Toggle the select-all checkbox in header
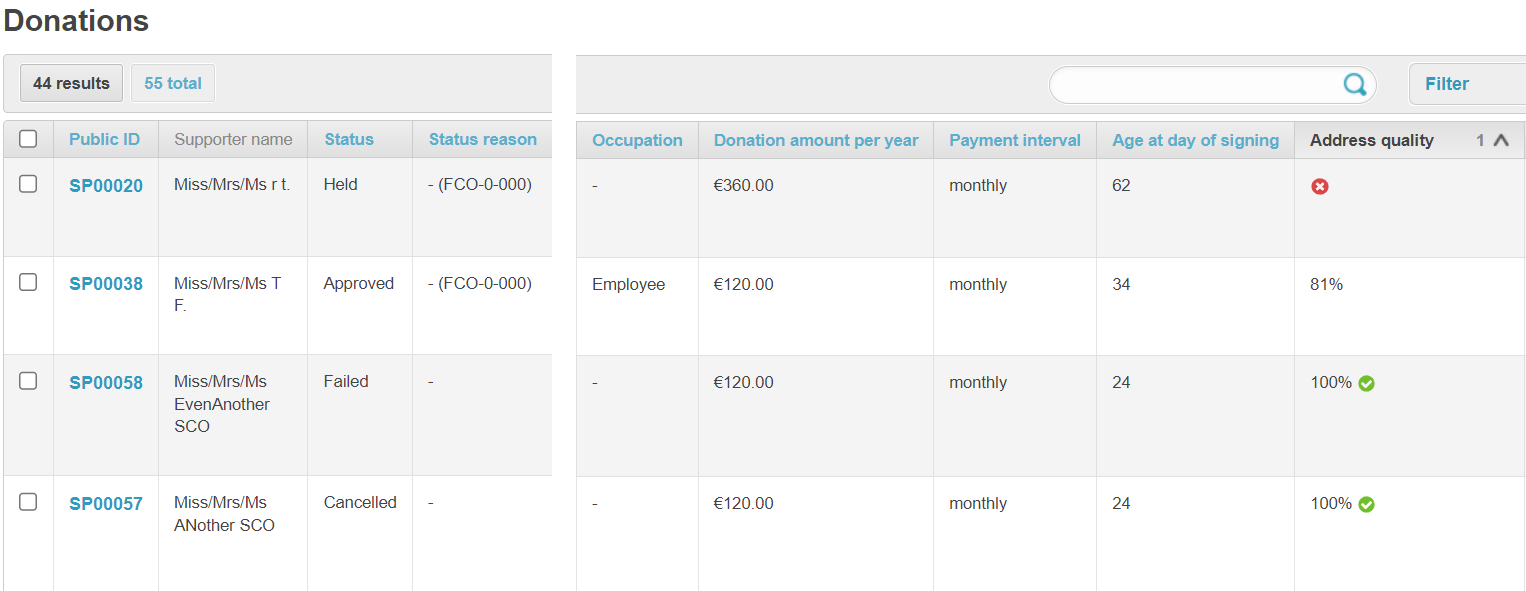This screenshot has width=1526, height=591. (x=28, y=139)
